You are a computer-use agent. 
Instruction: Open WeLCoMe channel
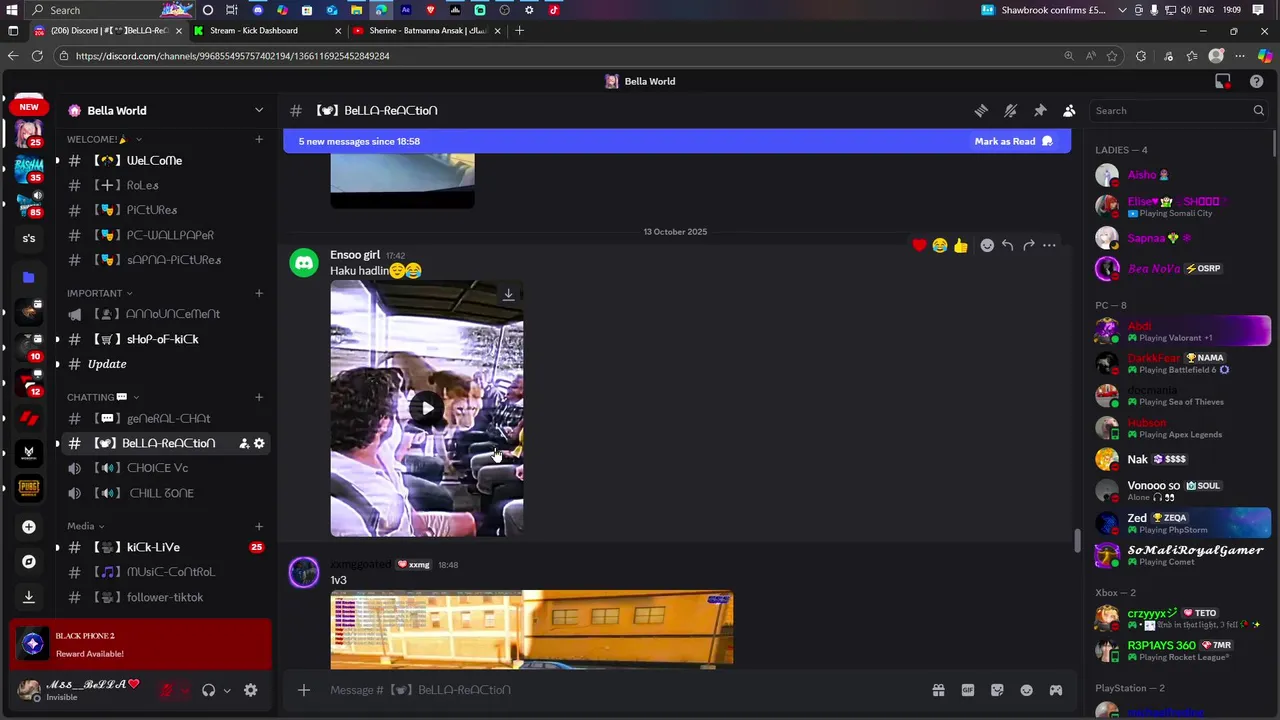[165, 160]
